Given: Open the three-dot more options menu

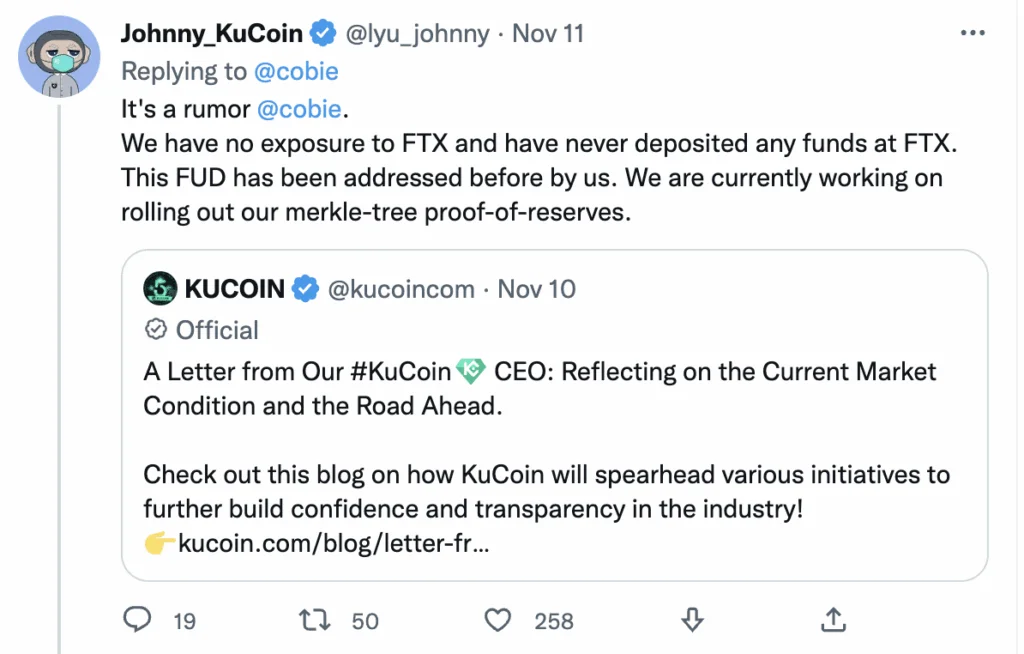Looking at the screenshot, I should coord(972,31).
